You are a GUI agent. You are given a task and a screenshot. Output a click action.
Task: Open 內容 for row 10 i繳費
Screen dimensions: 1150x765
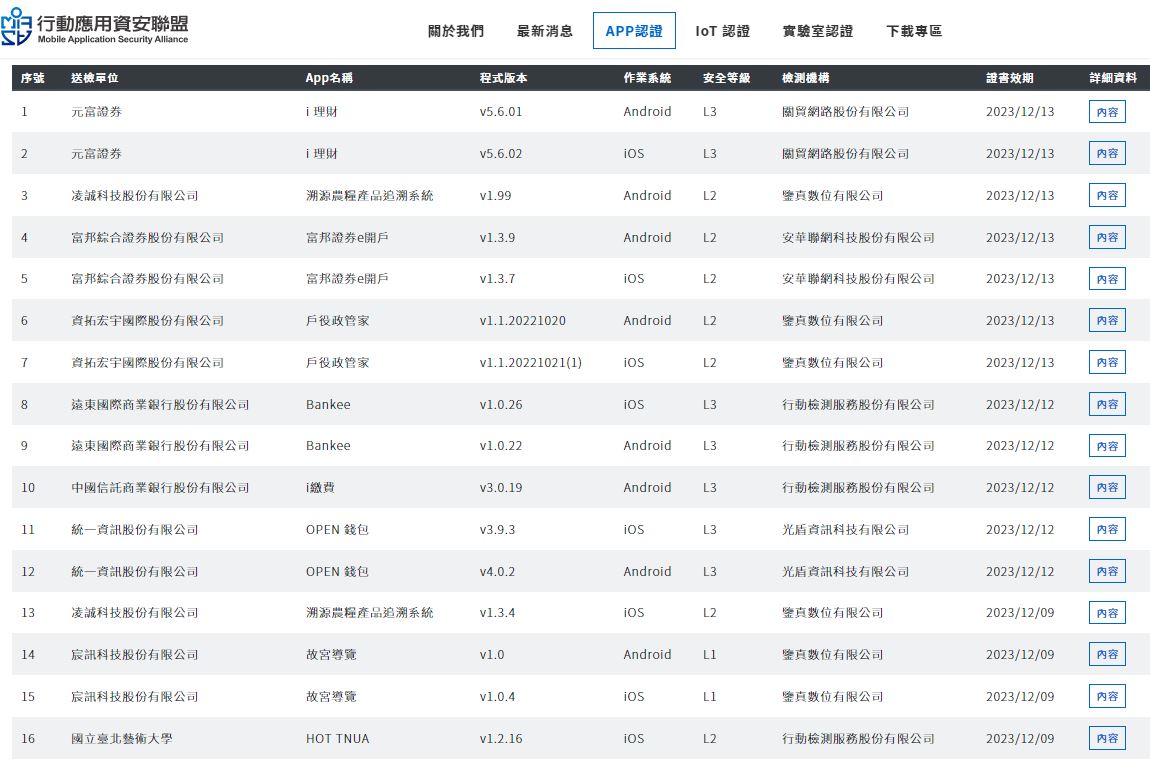tap(1107, 488)
